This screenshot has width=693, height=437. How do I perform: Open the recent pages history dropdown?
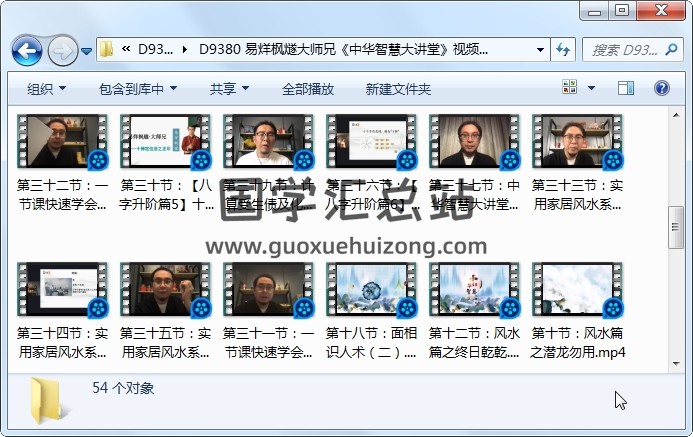[x=87, y=50]
